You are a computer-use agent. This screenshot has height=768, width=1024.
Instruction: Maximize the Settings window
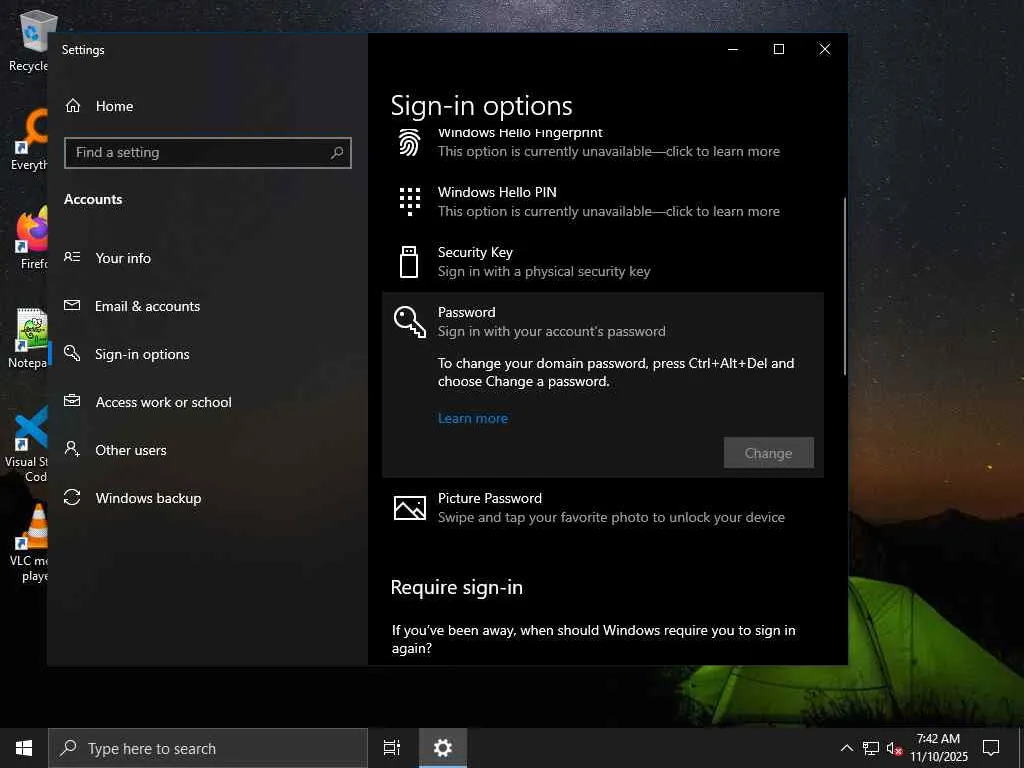[x=778, y=49]
